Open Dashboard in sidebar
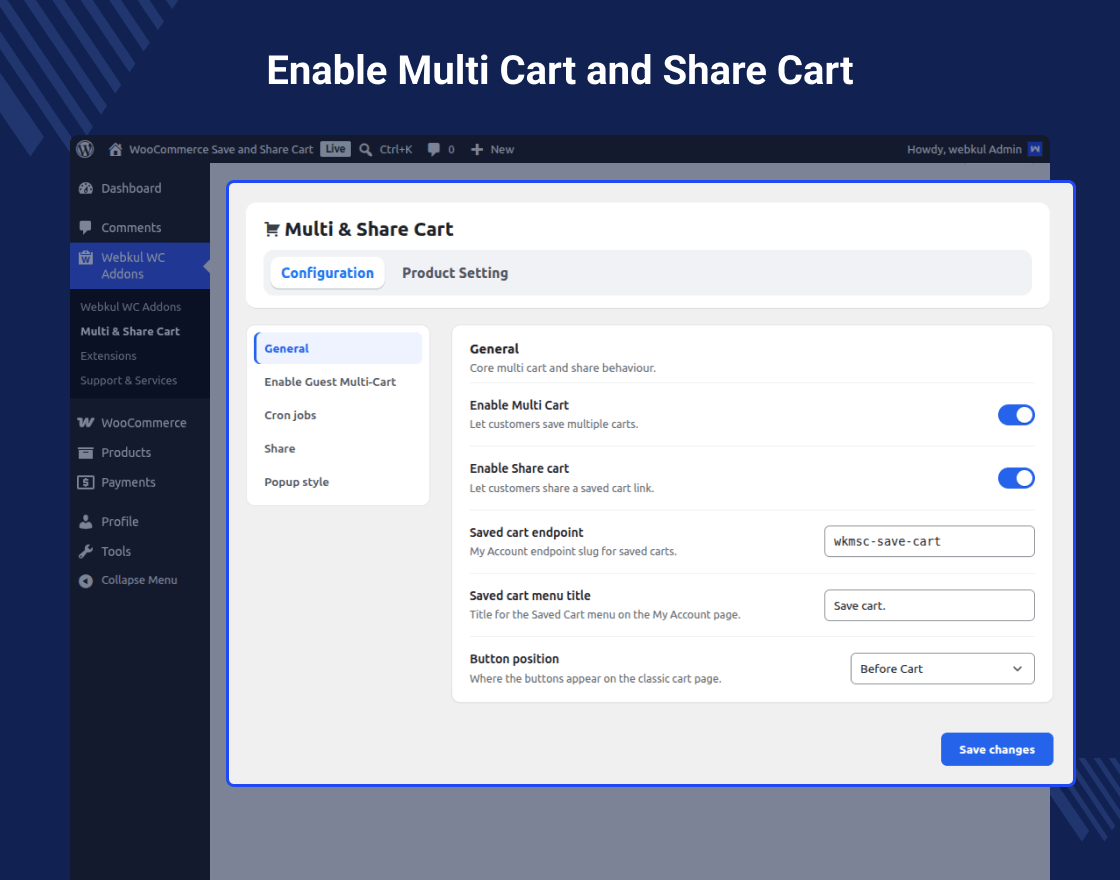The height and width of the screenshot is (880, 1120). pos(131,188)
